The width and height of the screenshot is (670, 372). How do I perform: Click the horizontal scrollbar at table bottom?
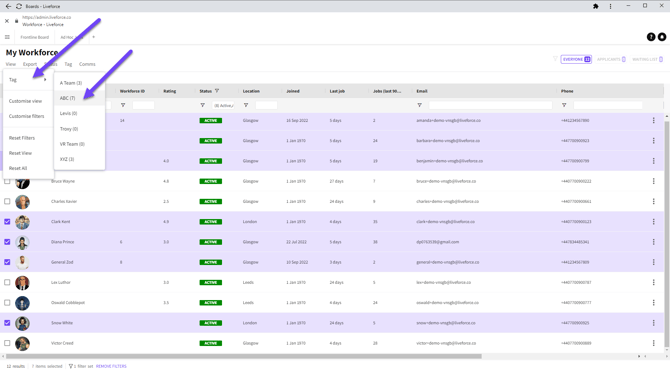point(244,356)
